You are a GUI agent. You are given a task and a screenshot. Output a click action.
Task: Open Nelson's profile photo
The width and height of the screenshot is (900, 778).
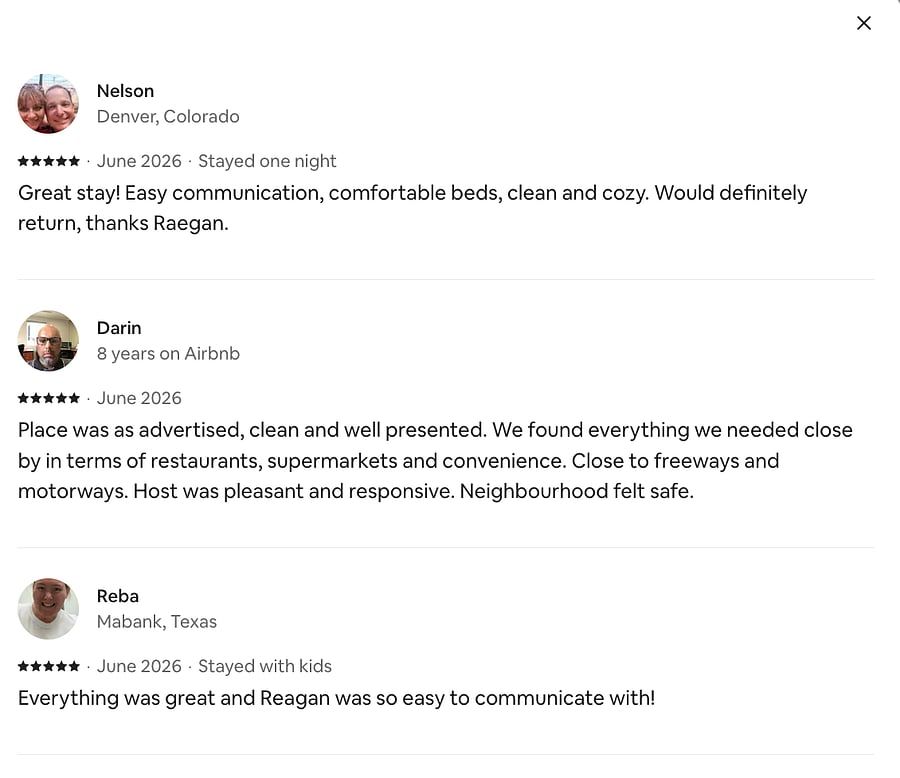pos(48,104)
